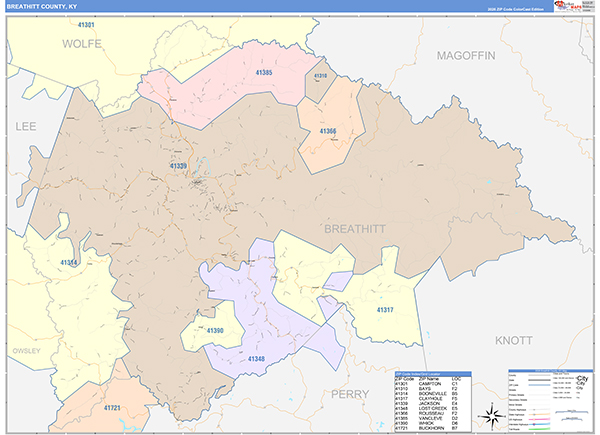Click ROUSSEAU in the ZIP index table

[x=431, y=414]
